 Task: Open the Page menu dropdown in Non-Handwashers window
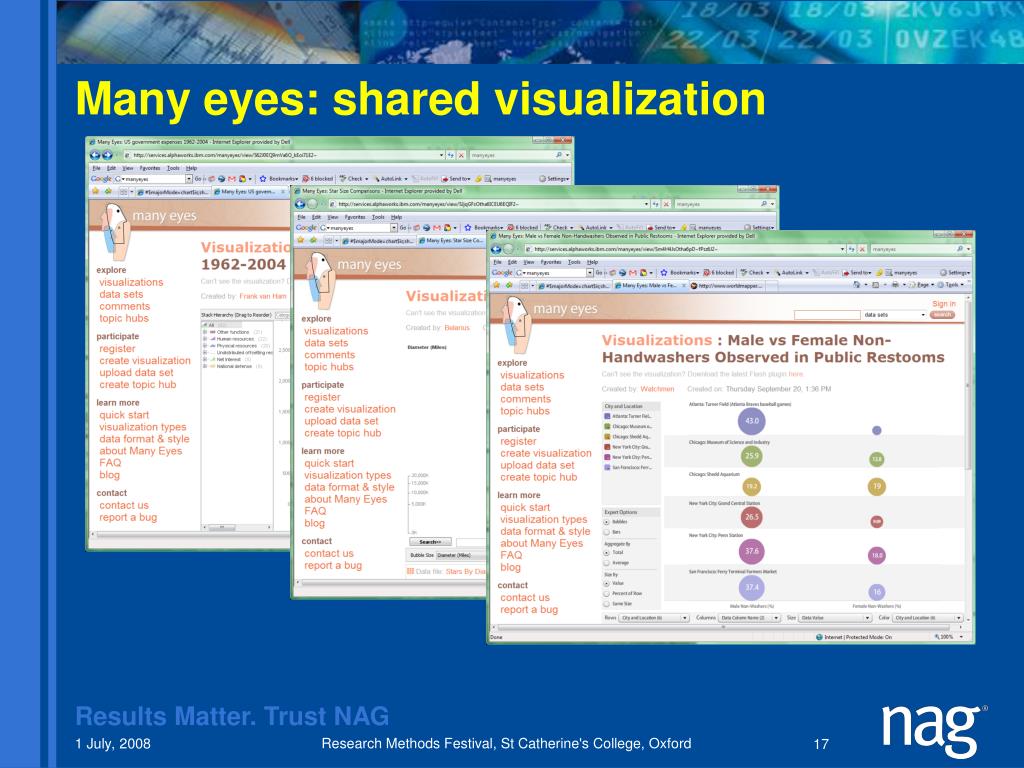920,285
